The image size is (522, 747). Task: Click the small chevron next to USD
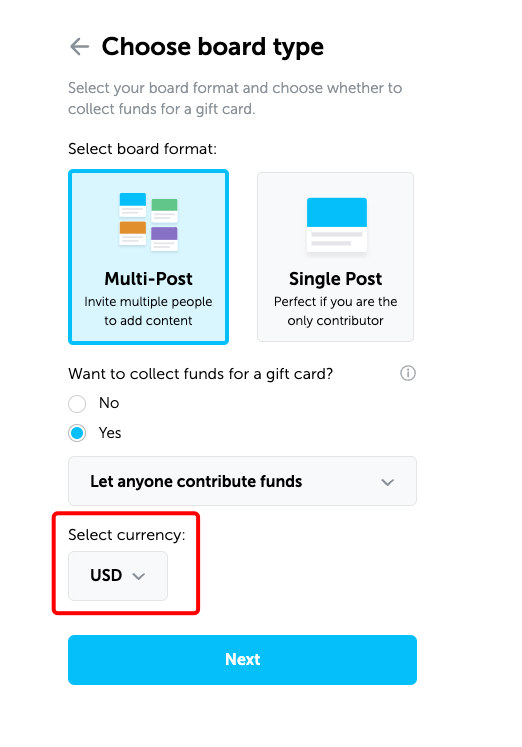139,576
